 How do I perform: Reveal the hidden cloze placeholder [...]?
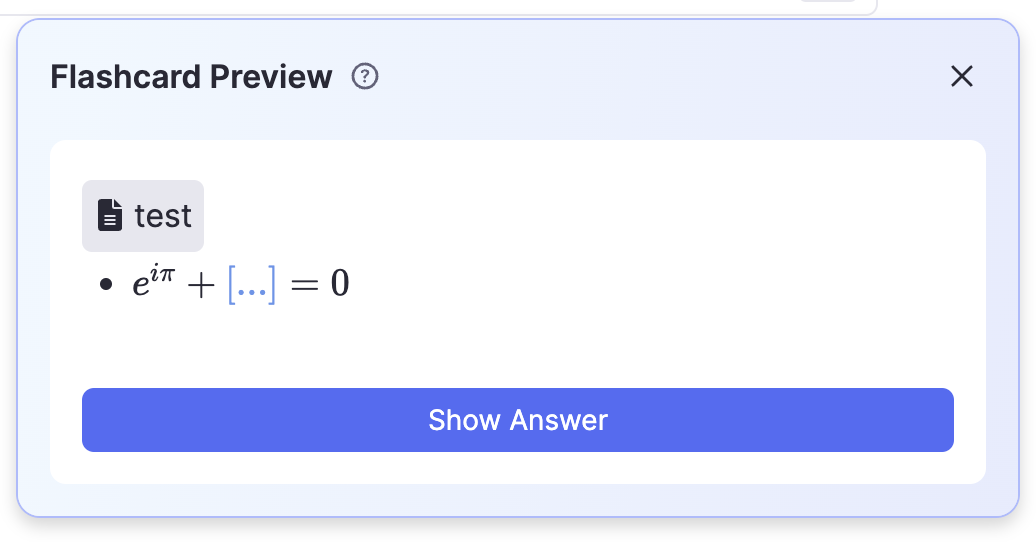point(252,286)
